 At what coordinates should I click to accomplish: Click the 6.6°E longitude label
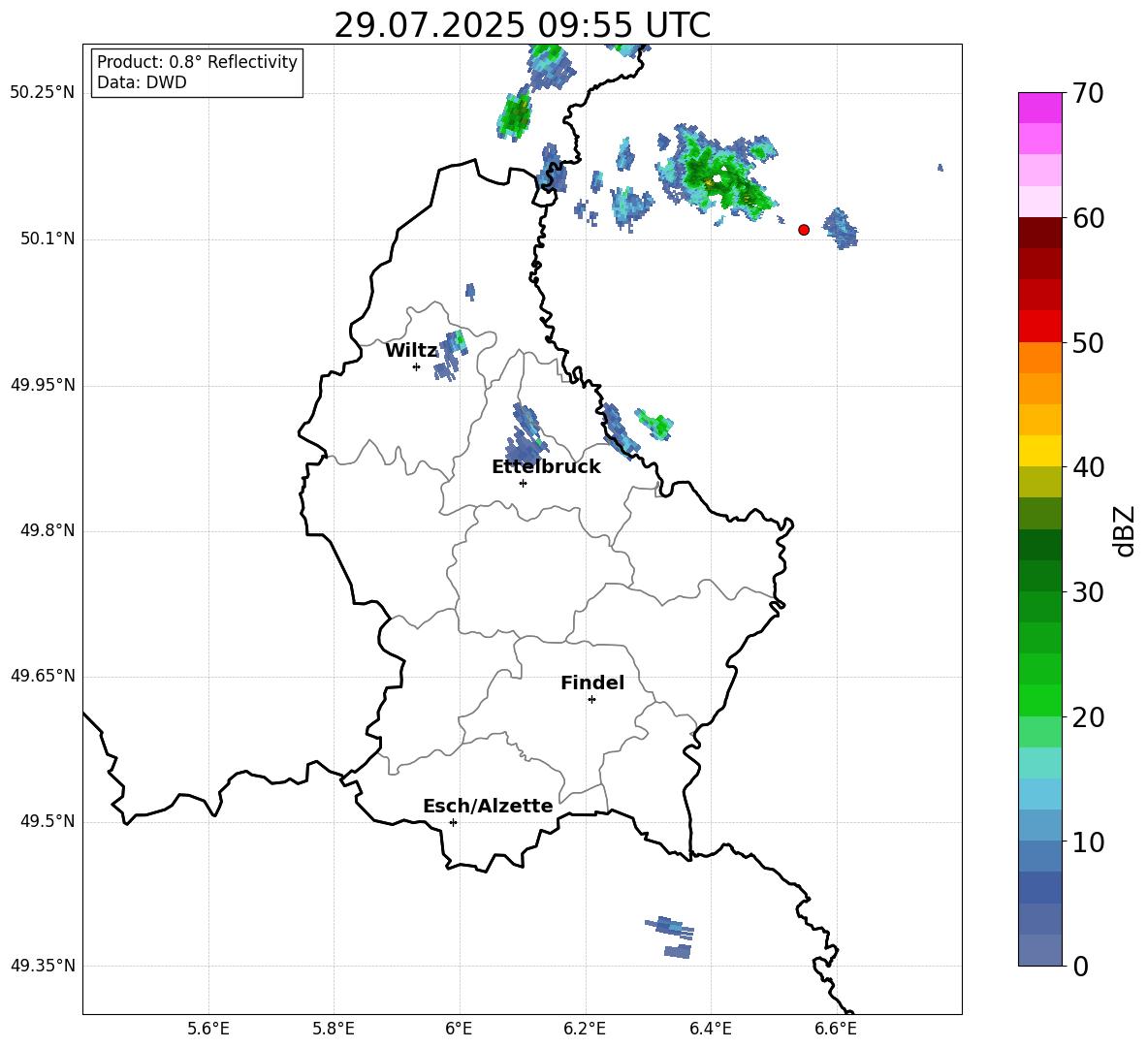pyautogui.click(x=836, y=1029)
